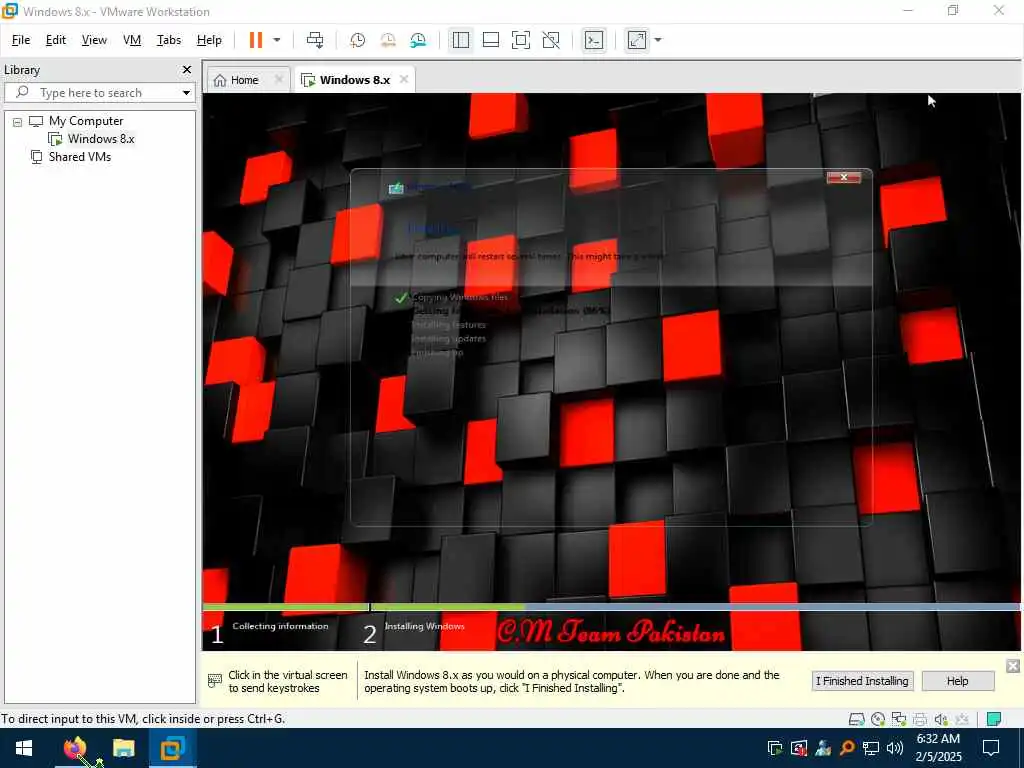Click the stretch guest display icon
Viewport: 1024px width, 768px height.
(637, 40)
